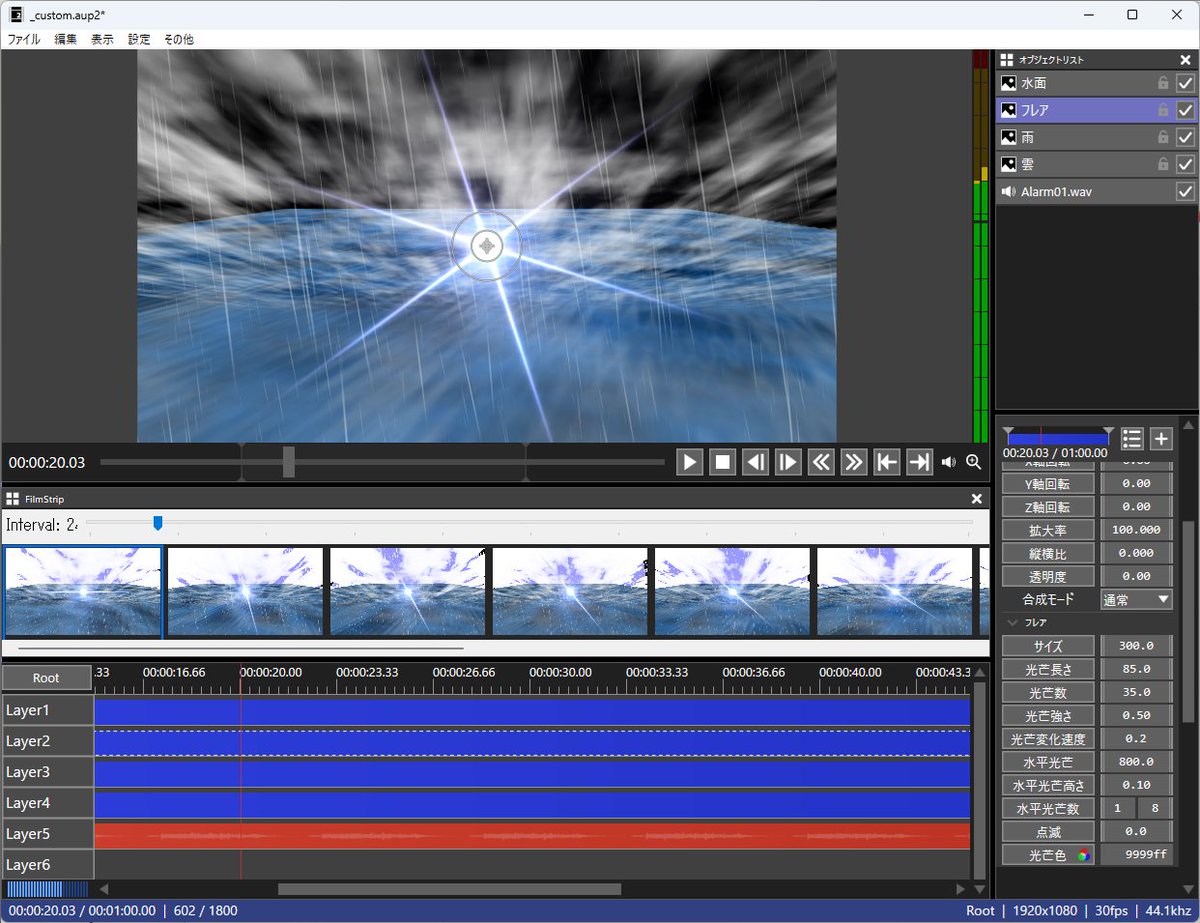Click the 拡大率 parameter button
Viewport: 1200px width, 923px height.
[x=1049, y=530]
